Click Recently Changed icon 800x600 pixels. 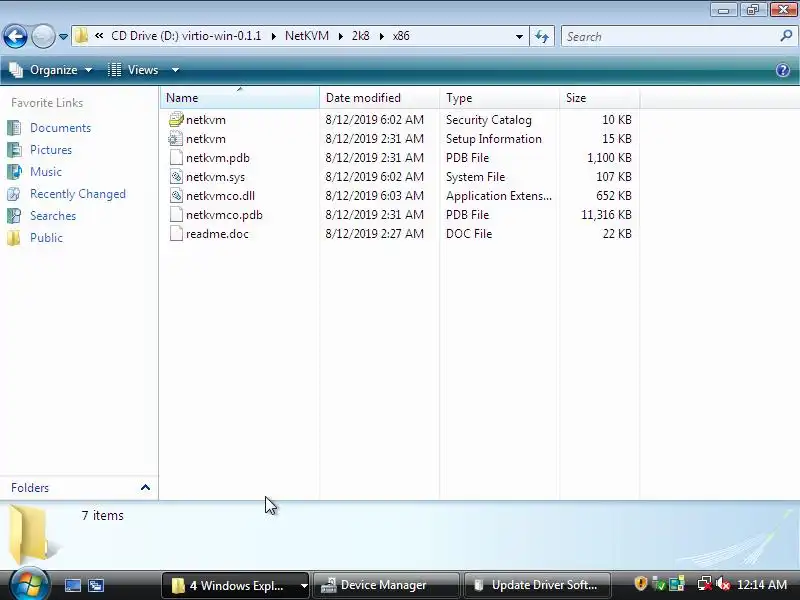[14, 194]
